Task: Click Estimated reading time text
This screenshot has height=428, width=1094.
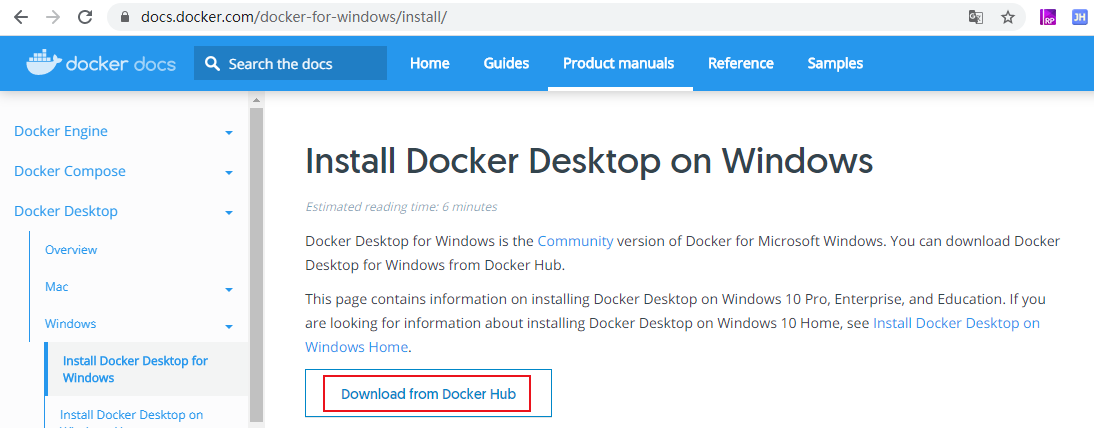Action: 401,207
